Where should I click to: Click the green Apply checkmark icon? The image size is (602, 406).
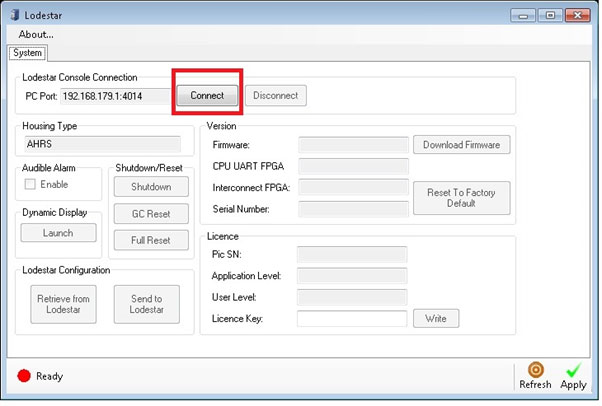point(573,370)
